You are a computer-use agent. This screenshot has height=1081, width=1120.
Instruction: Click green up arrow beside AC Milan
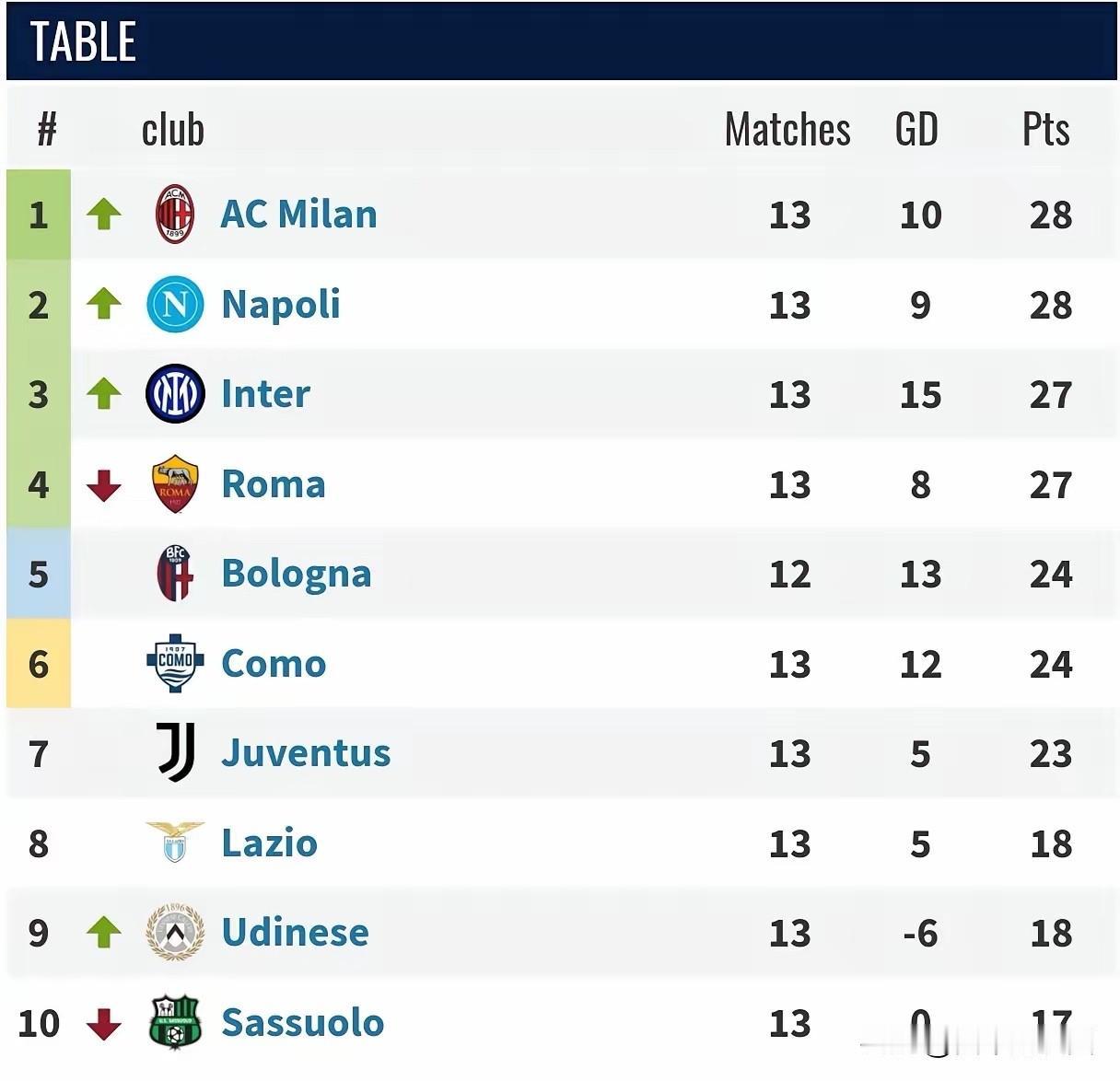tap(104, 215)
